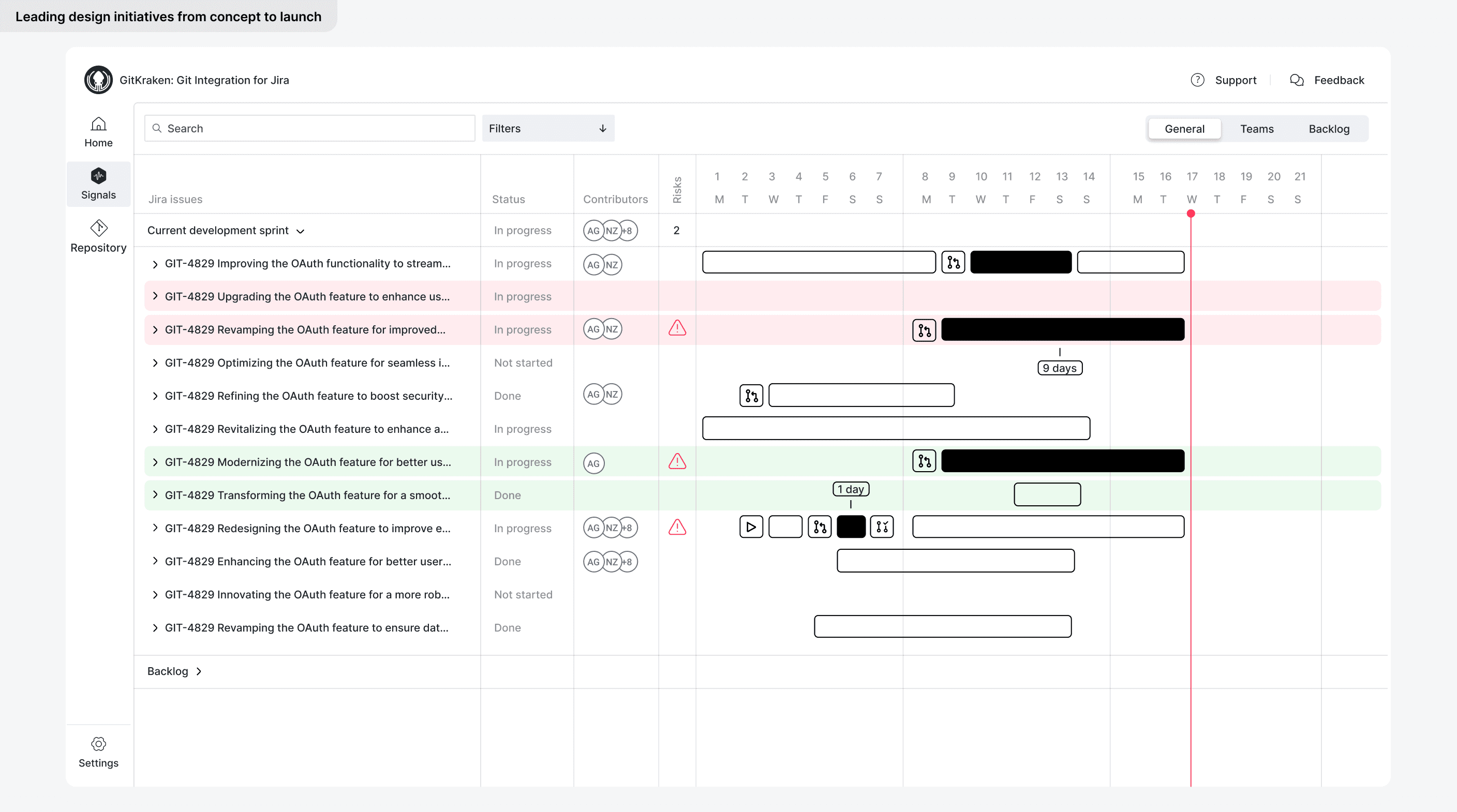Click the Feedback chat icon
This screenshot has width=1457, height=812.
[x=1297, y=80]
